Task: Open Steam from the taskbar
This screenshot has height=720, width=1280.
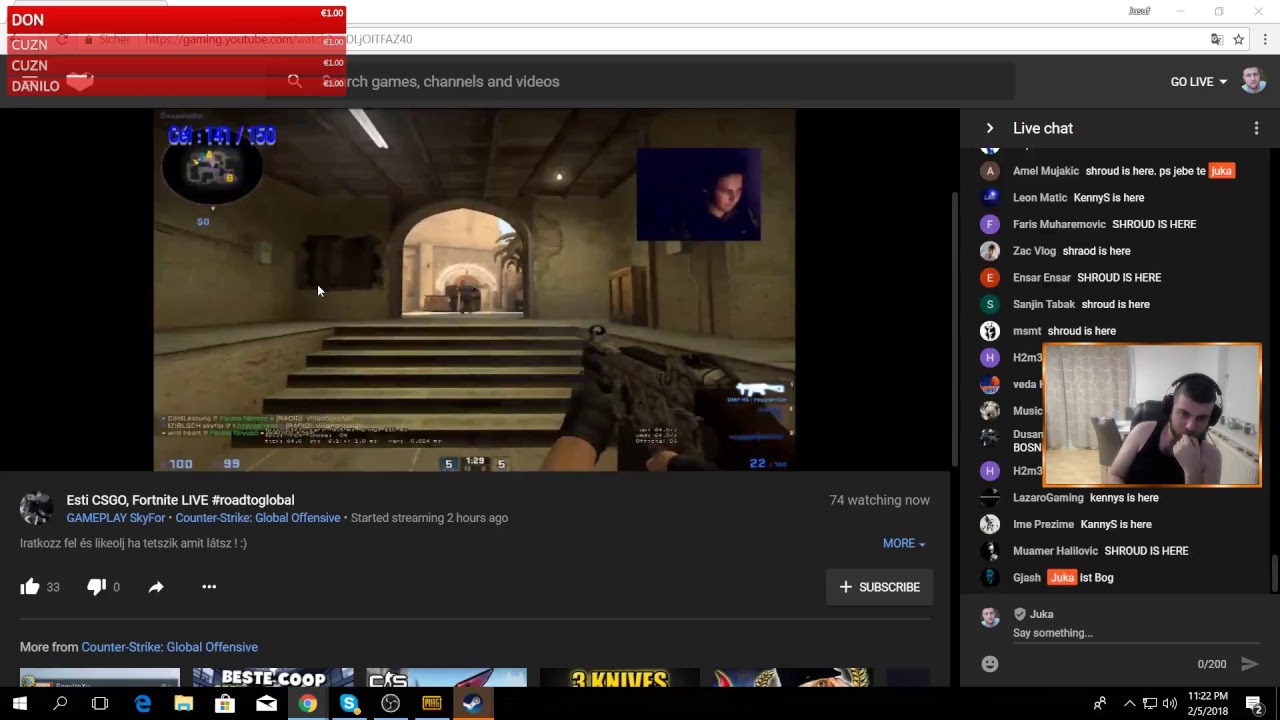Action: [x=473, y=704]
